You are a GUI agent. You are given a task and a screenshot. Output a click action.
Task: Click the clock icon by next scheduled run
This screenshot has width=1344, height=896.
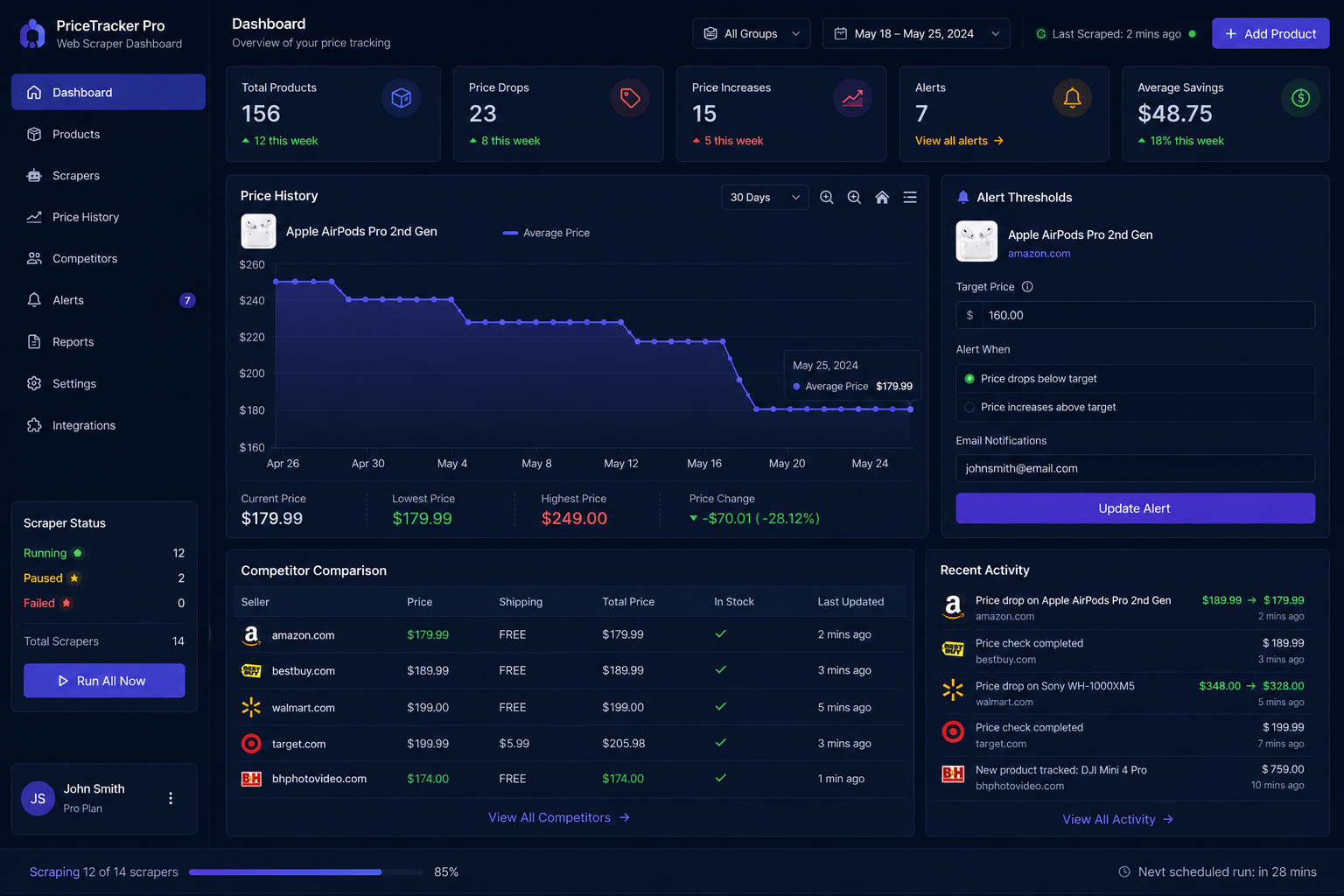pyautogui.click(x=1124, y=871)
